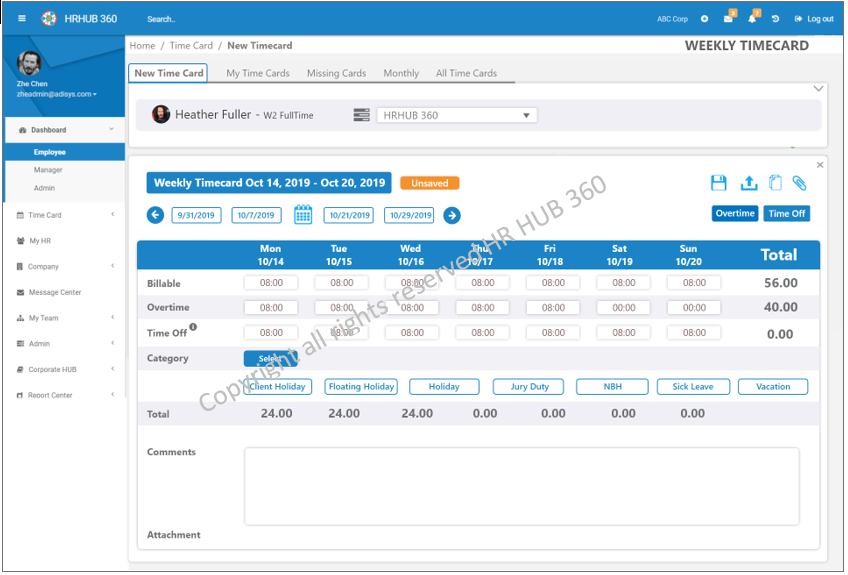This screenshot has height=575, width=848.
Task: Click the Time Off info icon
Action: pyautogui.click(x=193, y=327)
